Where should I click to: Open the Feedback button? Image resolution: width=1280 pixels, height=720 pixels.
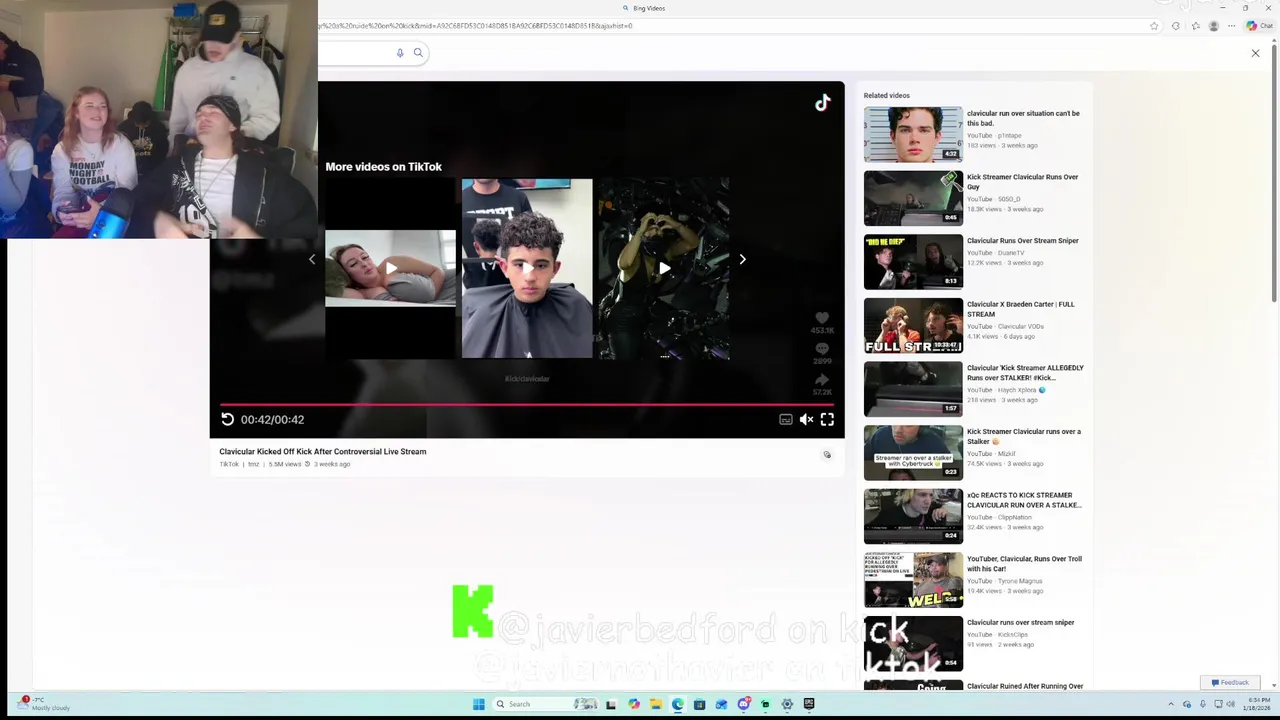1230,683
